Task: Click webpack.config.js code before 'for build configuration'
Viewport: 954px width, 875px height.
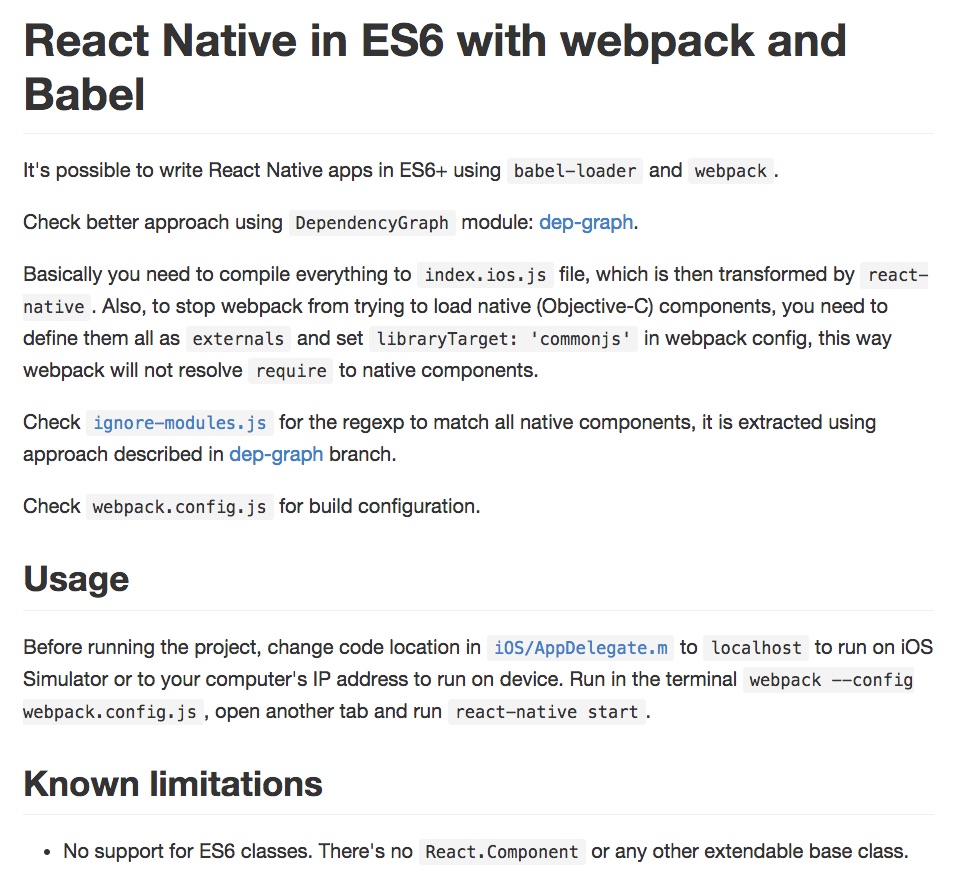Action: click(x=180, y=506)
